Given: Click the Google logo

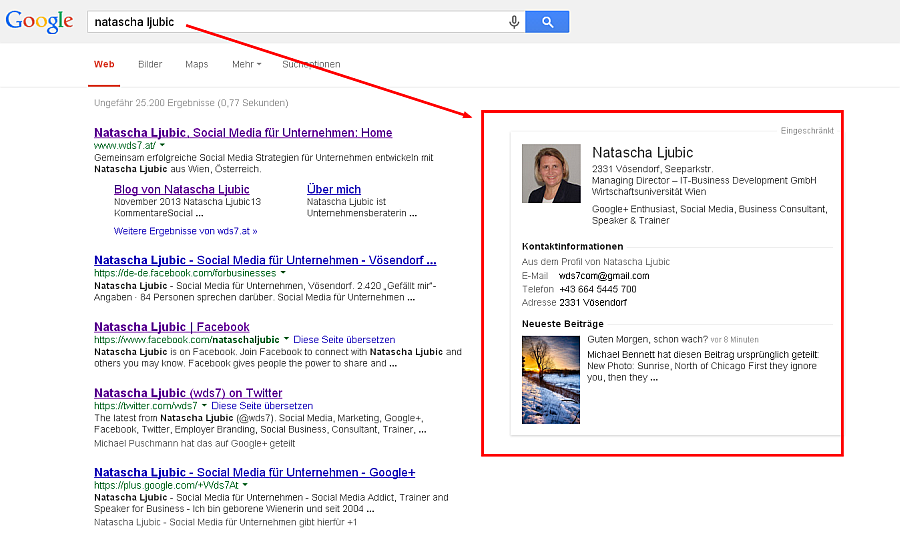Looking at the screenshot, I should (x=40, y=21).
